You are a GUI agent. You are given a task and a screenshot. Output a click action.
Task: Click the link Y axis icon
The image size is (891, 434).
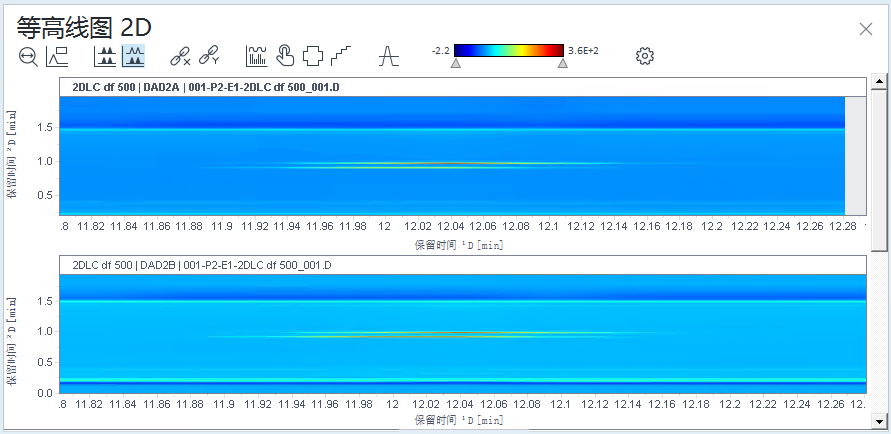click(209, 56)
